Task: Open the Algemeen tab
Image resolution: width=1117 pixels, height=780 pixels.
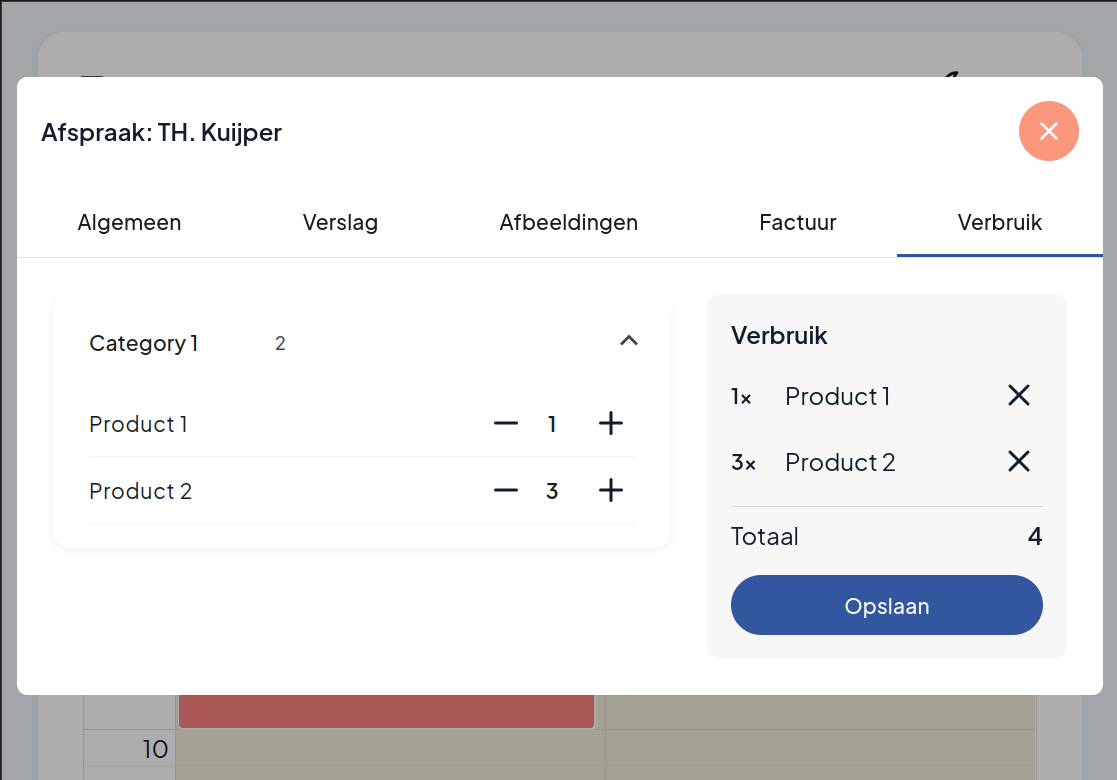Action: click(129, 222)
